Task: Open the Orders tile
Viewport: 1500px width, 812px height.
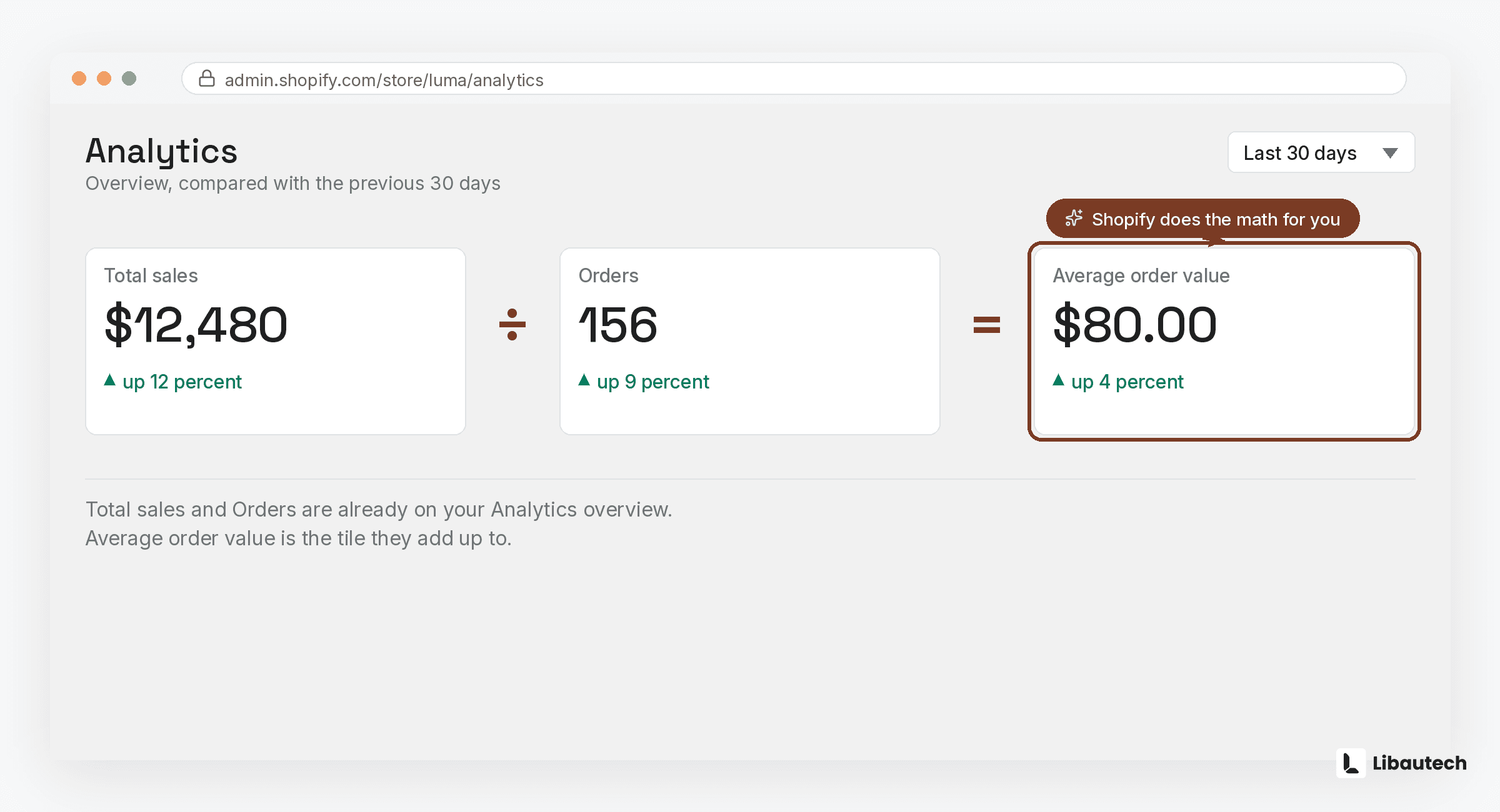Action: point(750,342)
